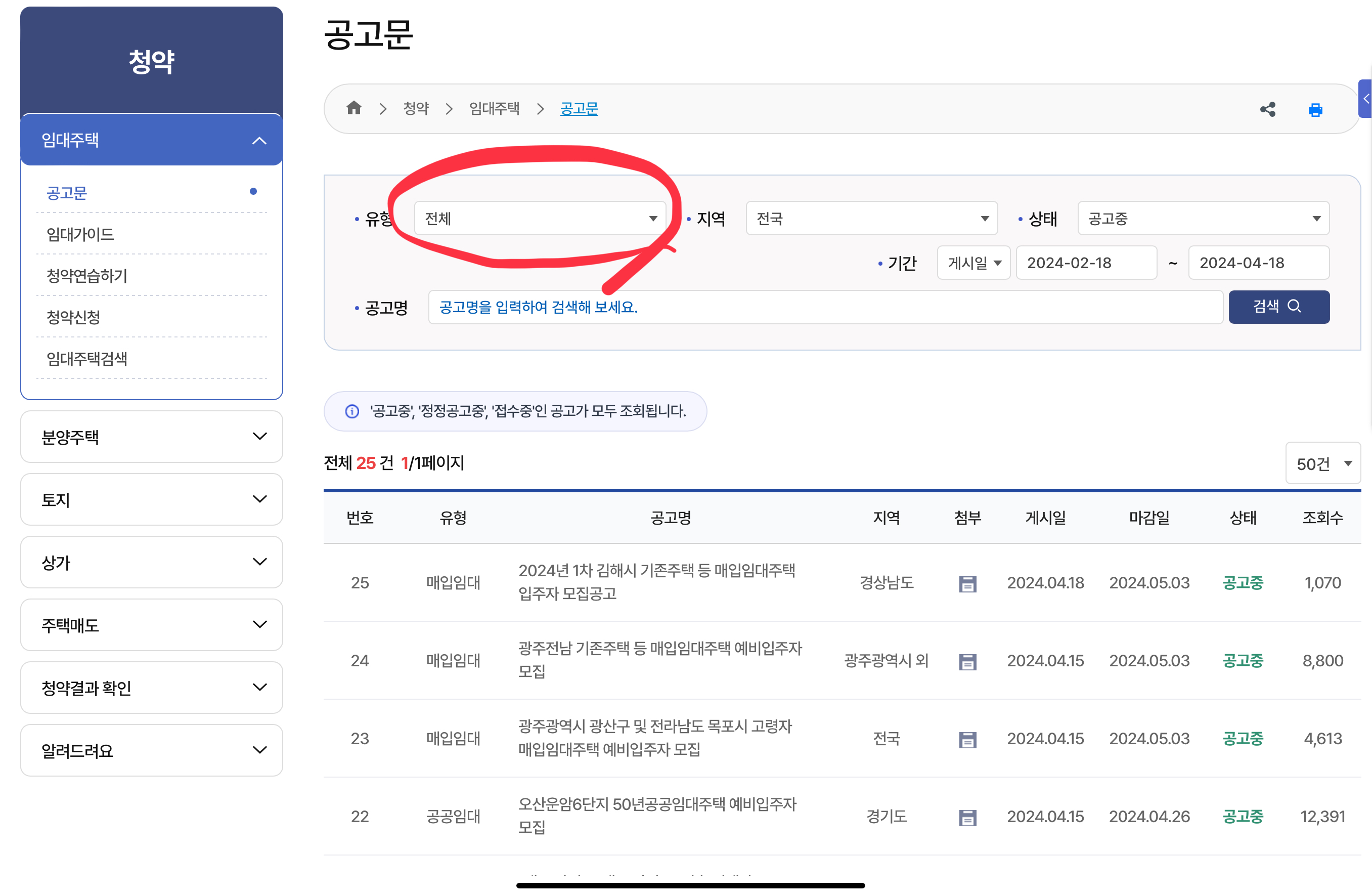Open attachment icon for announcement 24
This screenshot has height=896, width=1372.
point(967,661)
